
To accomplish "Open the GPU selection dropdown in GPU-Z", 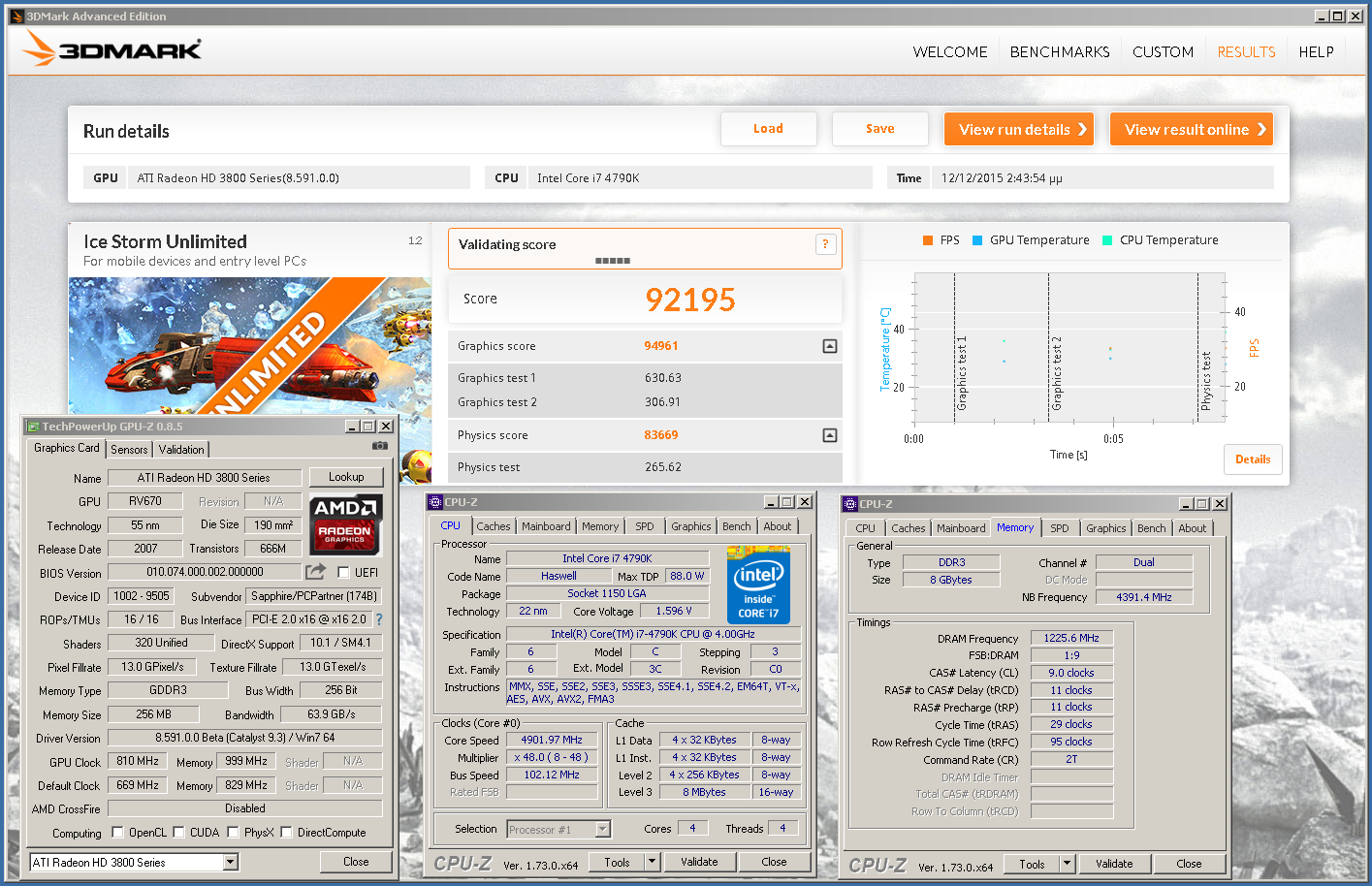I will click(x=230, y=863).
